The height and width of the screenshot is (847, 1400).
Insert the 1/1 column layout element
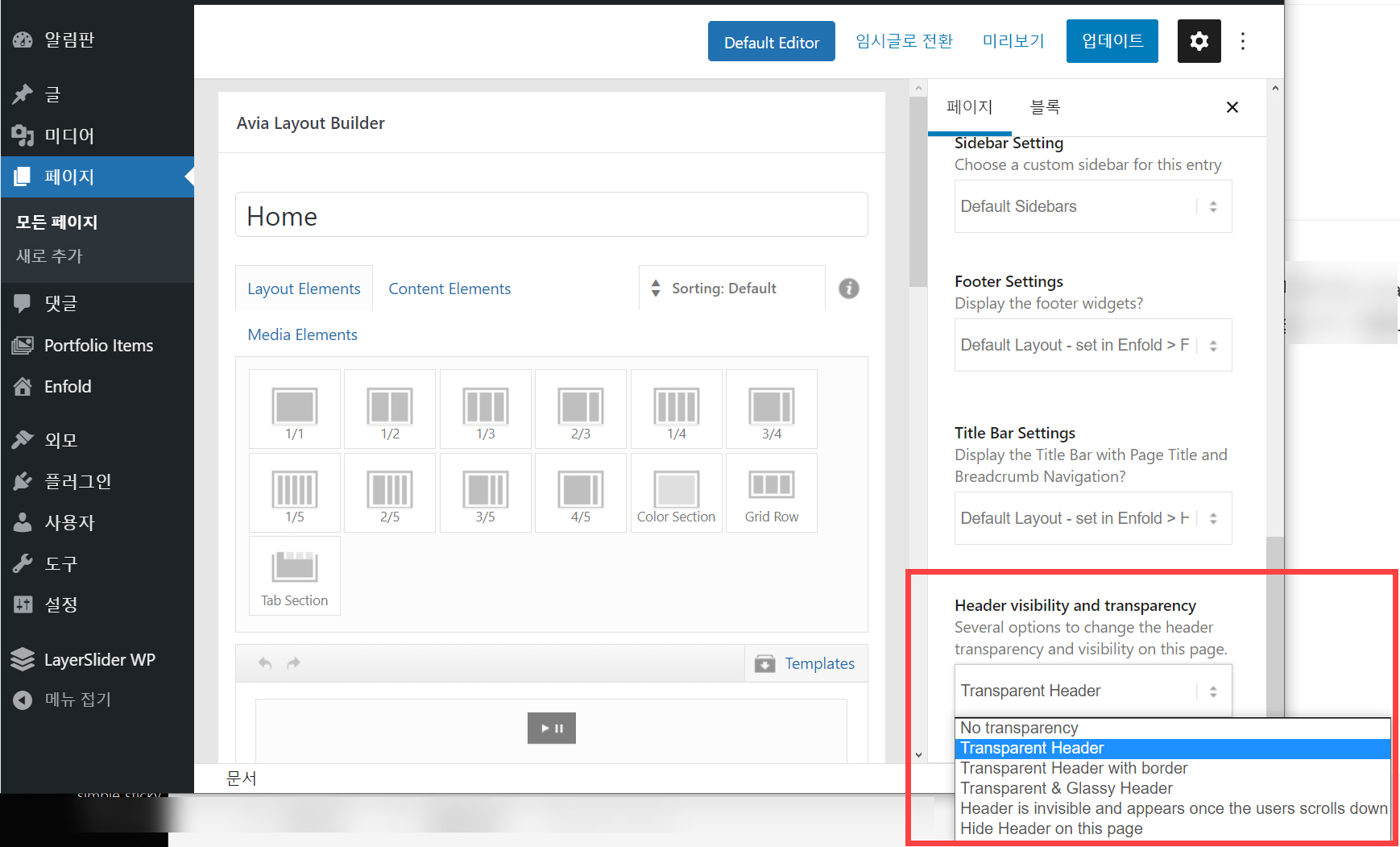point(295,409)
